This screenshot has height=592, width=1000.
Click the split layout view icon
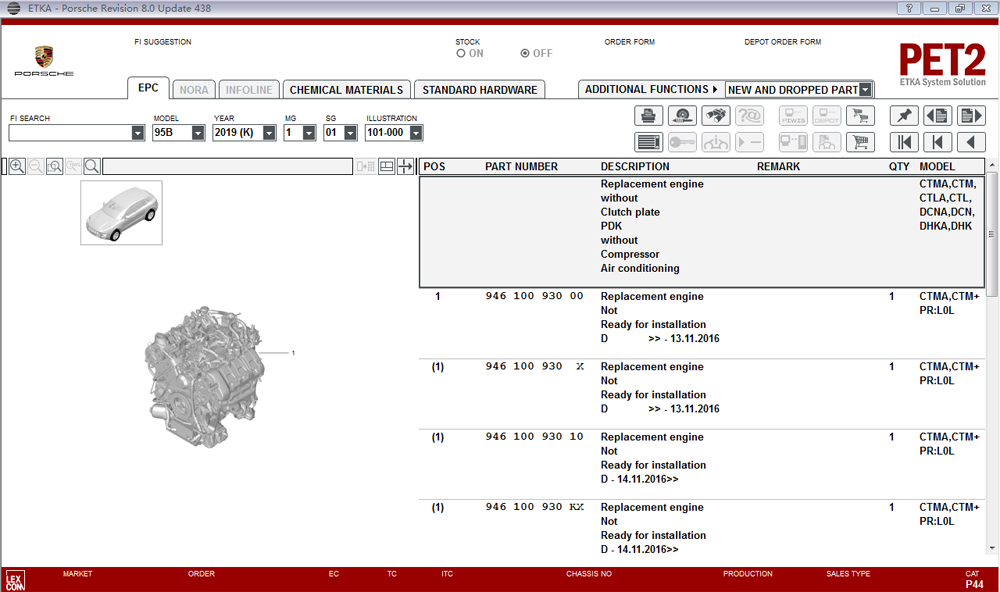pyautogui.click(x=386, y=166)
